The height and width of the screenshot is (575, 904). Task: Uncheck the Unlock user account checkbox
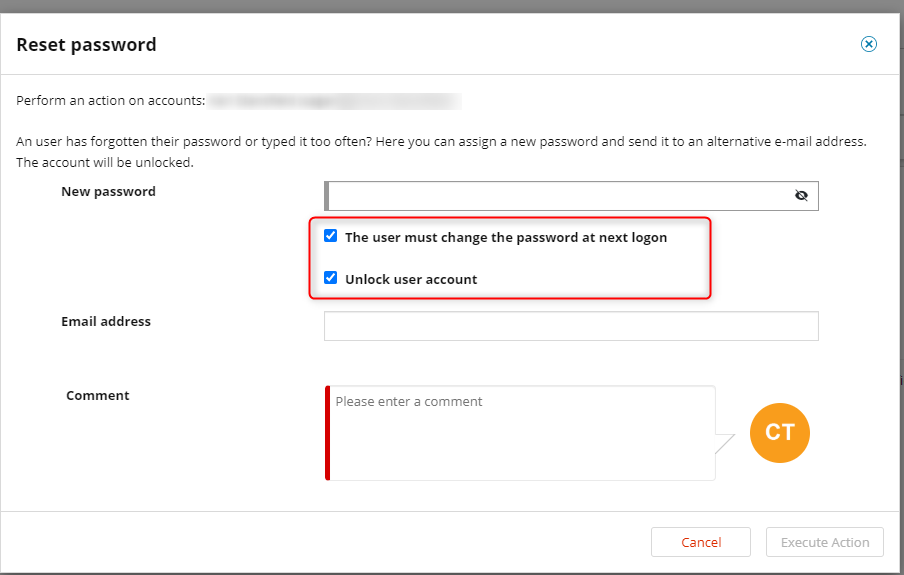tap(330, 278)
